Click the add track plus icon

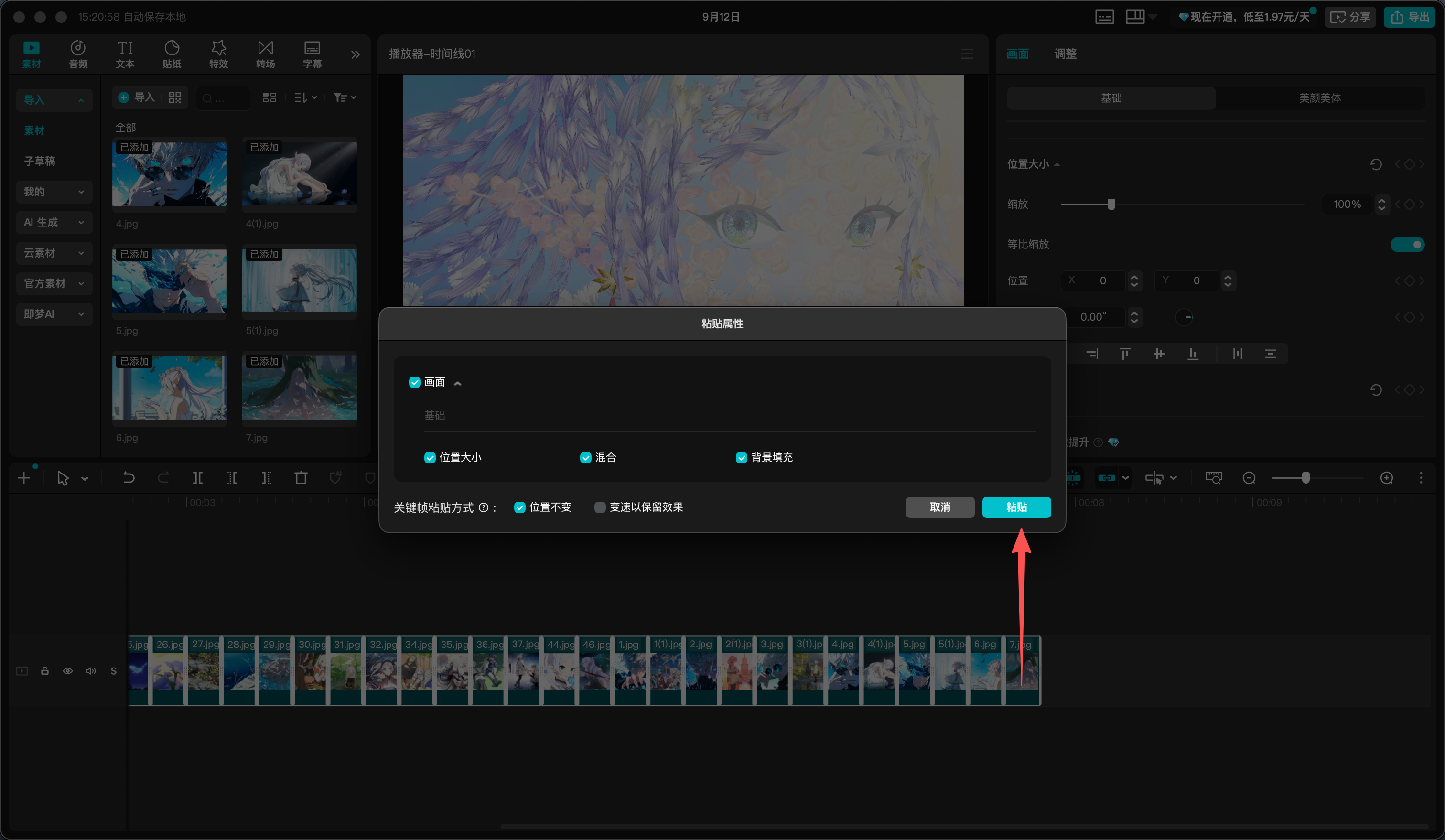[x=24, y=478]
